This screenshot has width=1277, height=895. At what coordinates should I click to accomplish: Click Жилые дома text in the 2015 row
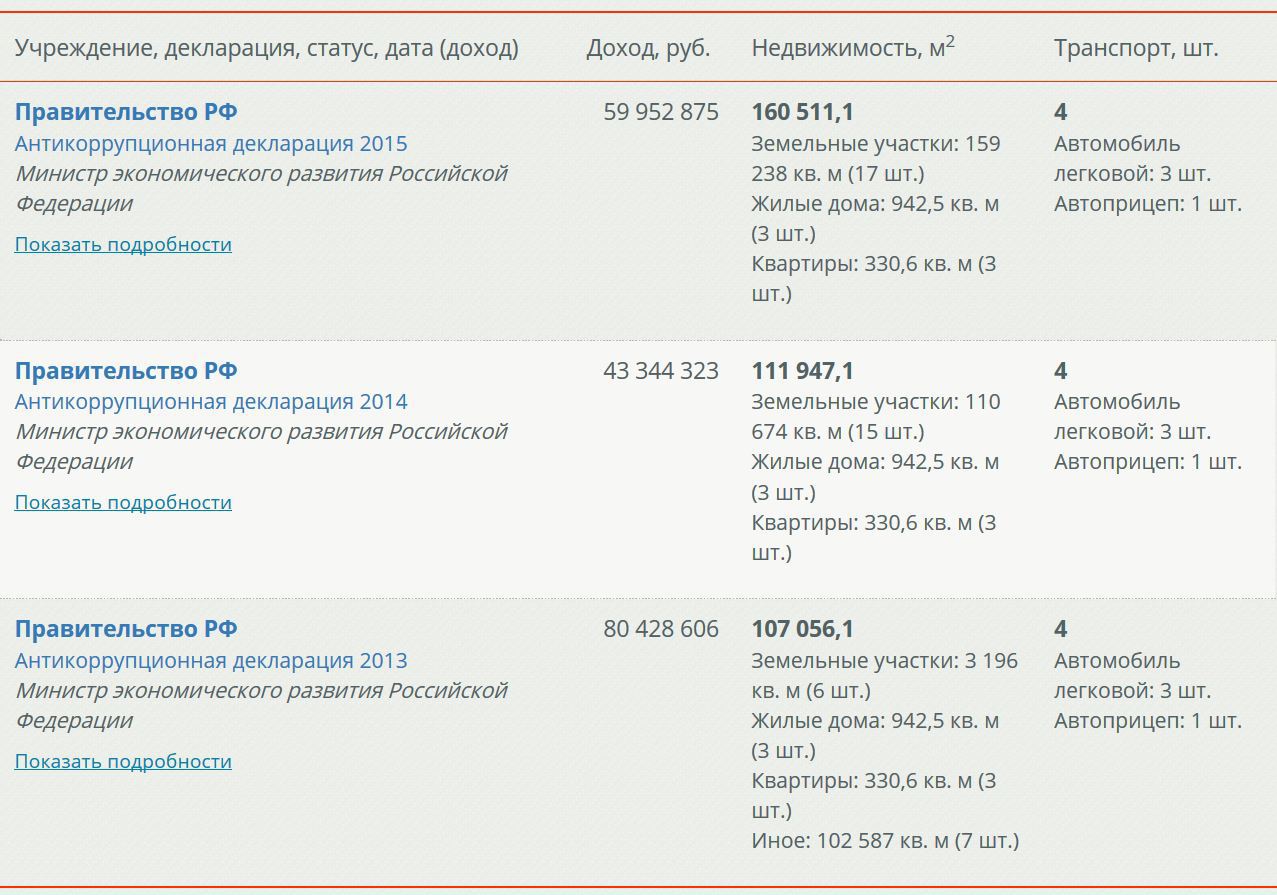pyautogui.click(x=875, y=219)
